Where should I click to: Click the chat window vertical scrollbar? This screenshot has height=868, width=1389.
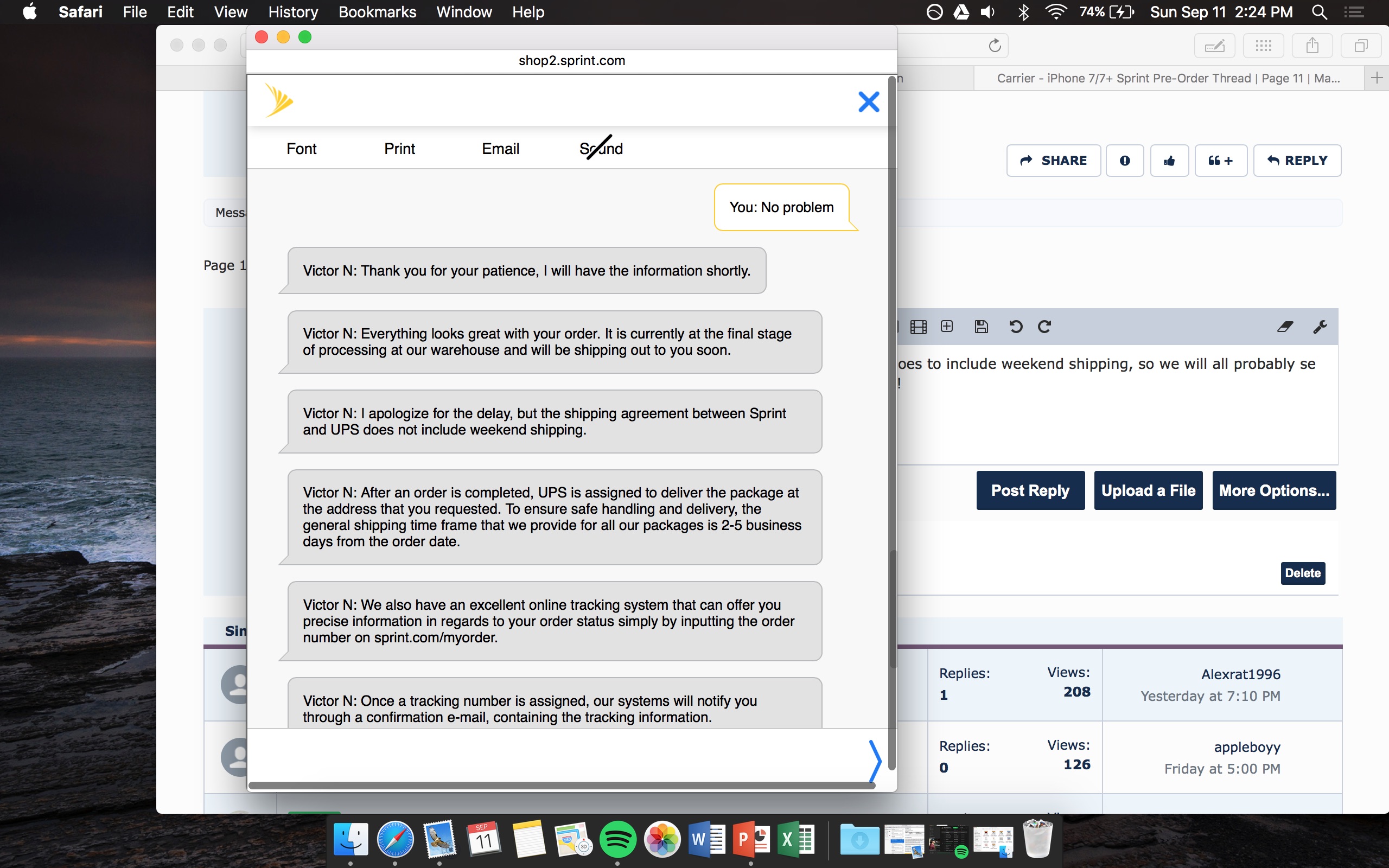pos(892,609)
